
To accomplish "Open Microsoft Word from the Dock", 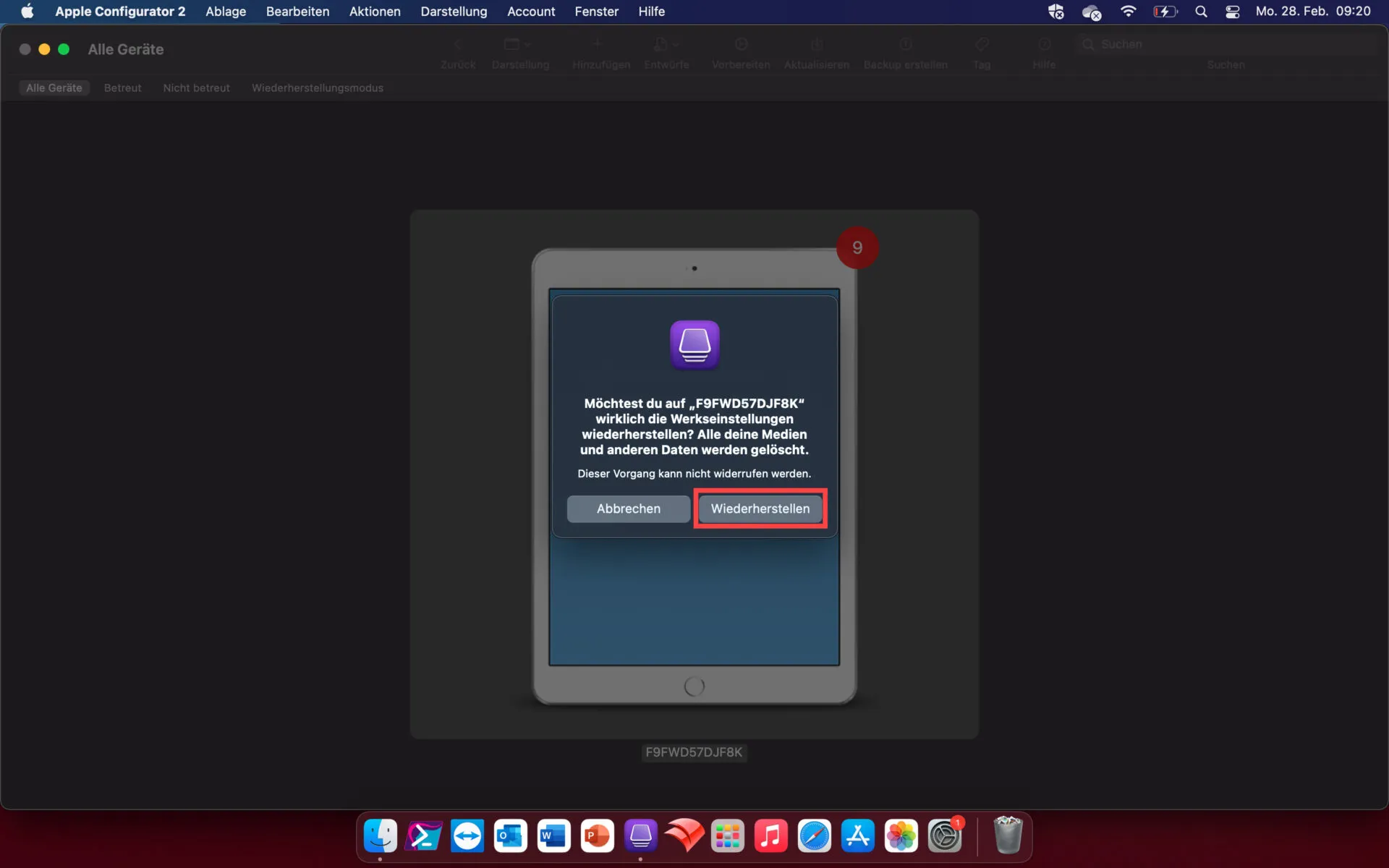I will pyautogui.click(x=554, y=836).
